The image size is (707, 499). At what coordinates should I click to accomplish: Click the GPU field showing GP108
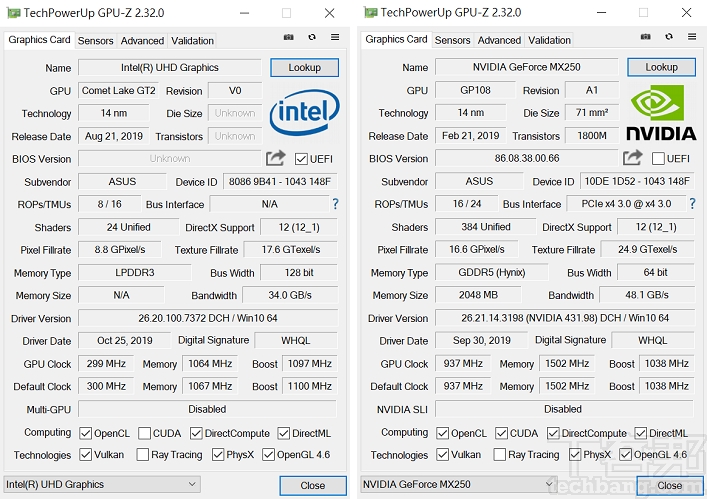475,90
